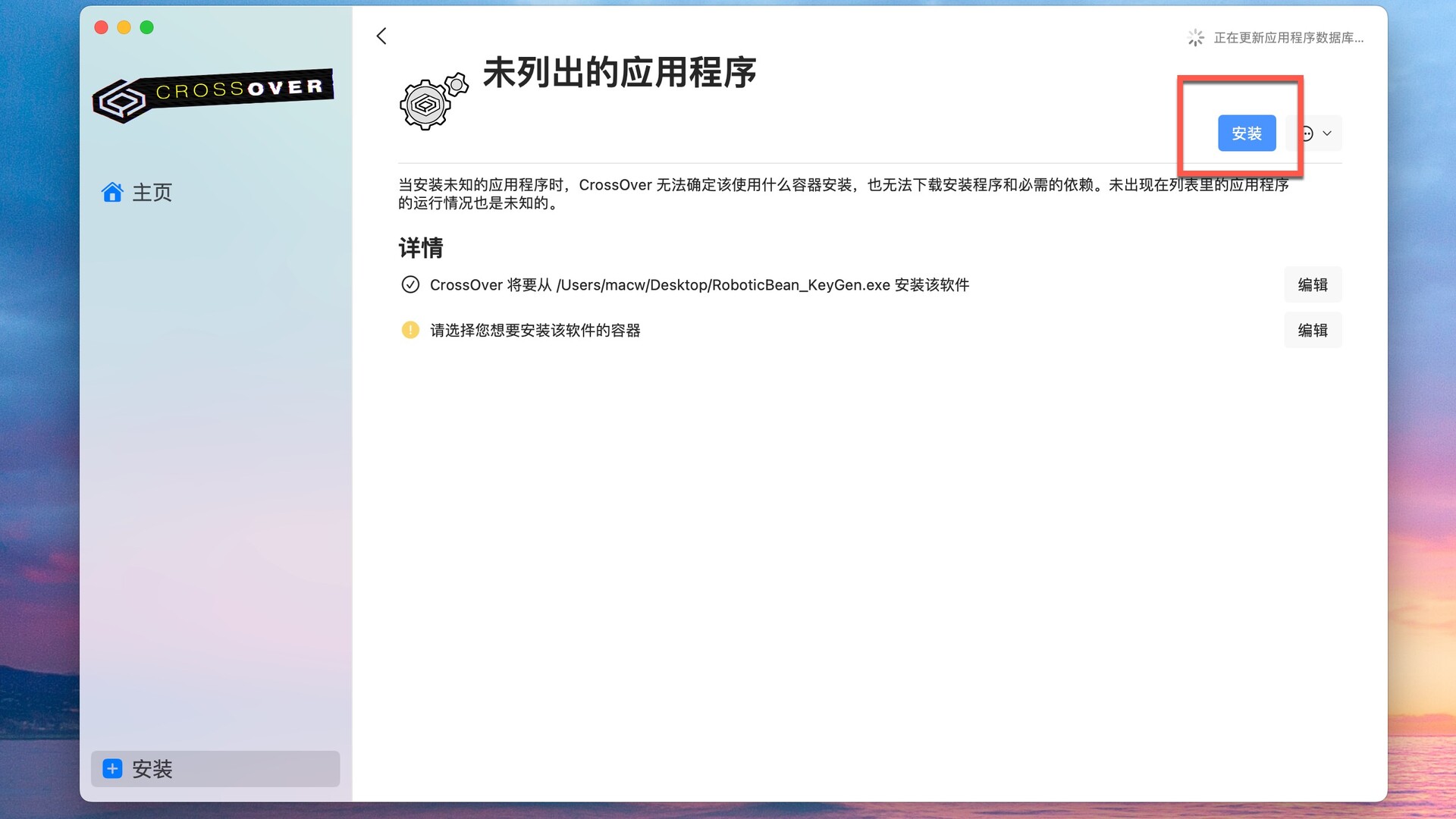Click the gear application icon
This screenshot has height=819, width=1456.
[x=433, y=101]
